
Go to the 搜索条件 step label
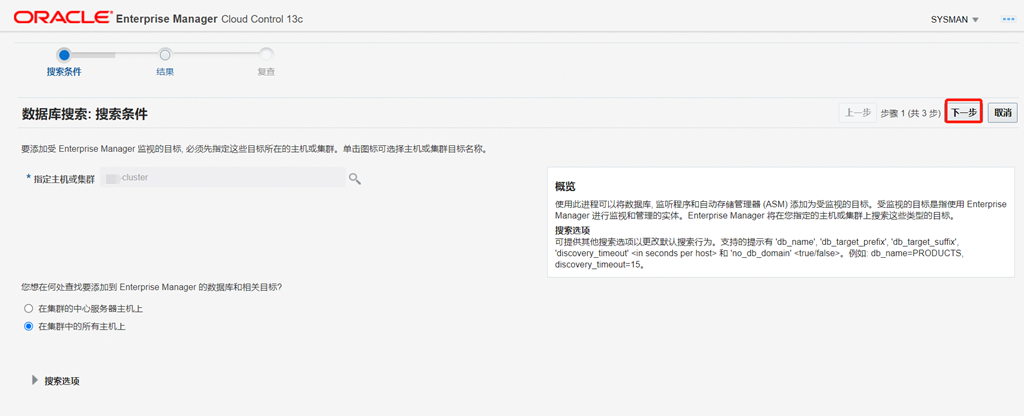pyautogui.click(x=64, y=72)
